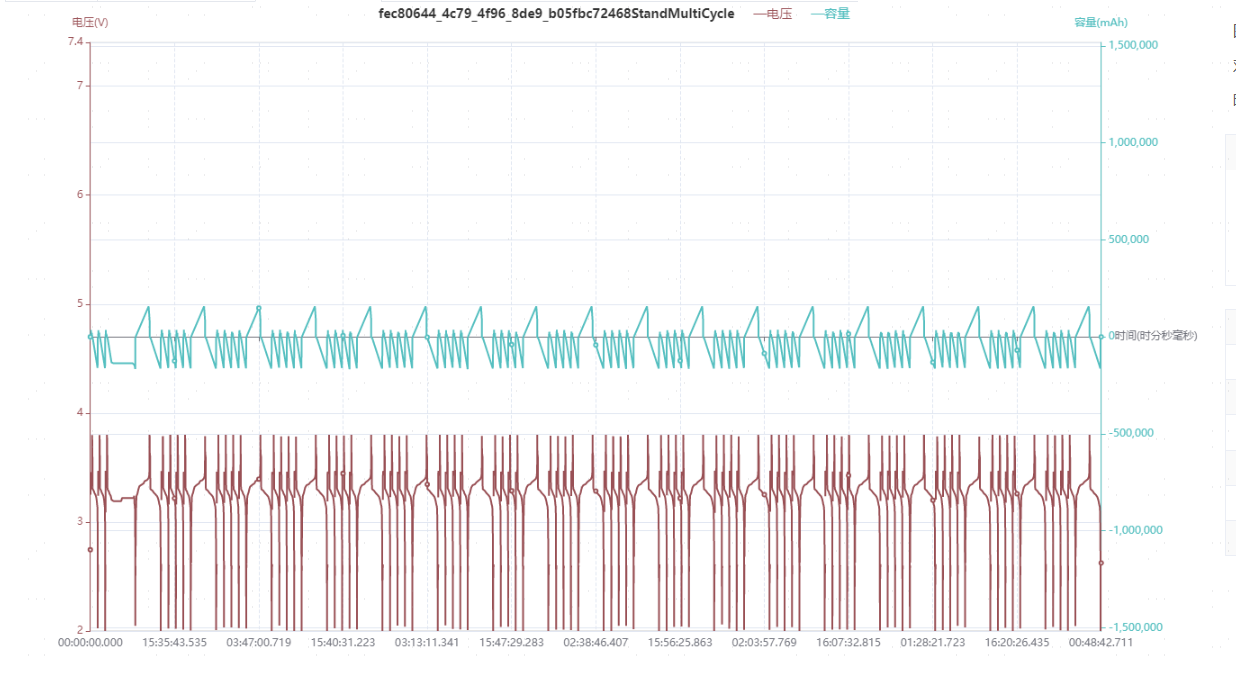Click time label 00:48:42.711
This screenshot has width=1236, height=679.
click(1101, 642)
